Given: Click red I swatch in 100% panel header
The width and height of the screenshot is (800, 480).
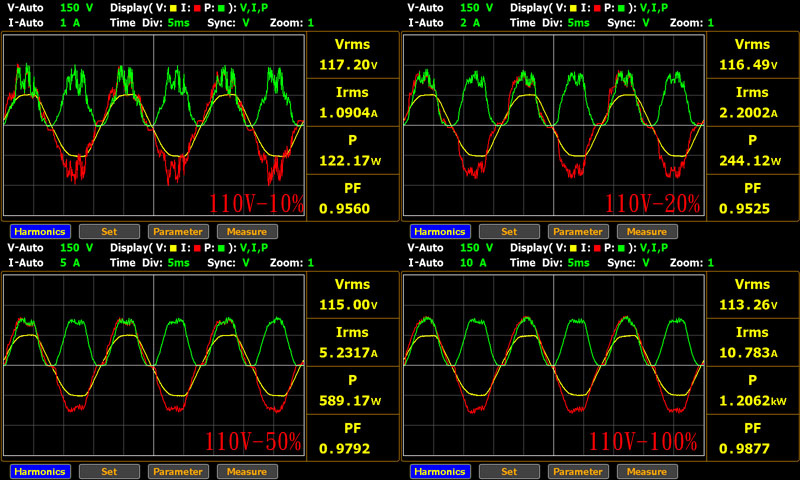Looking at the screenshot, I should pyautogui.click(x=597, y=248).
